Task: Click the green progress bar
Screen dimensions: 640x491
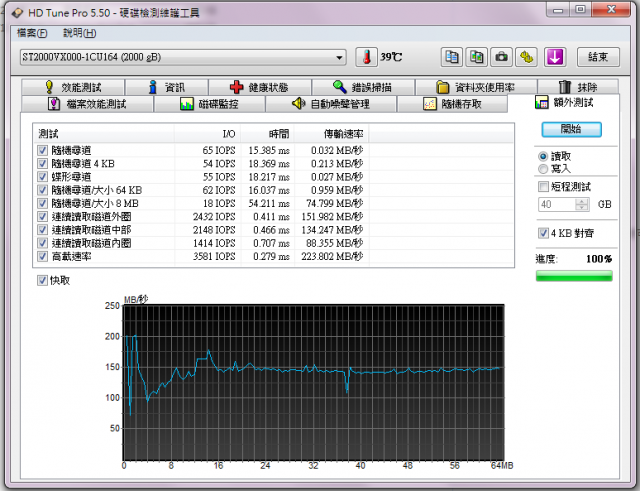Action: [574, 276]
